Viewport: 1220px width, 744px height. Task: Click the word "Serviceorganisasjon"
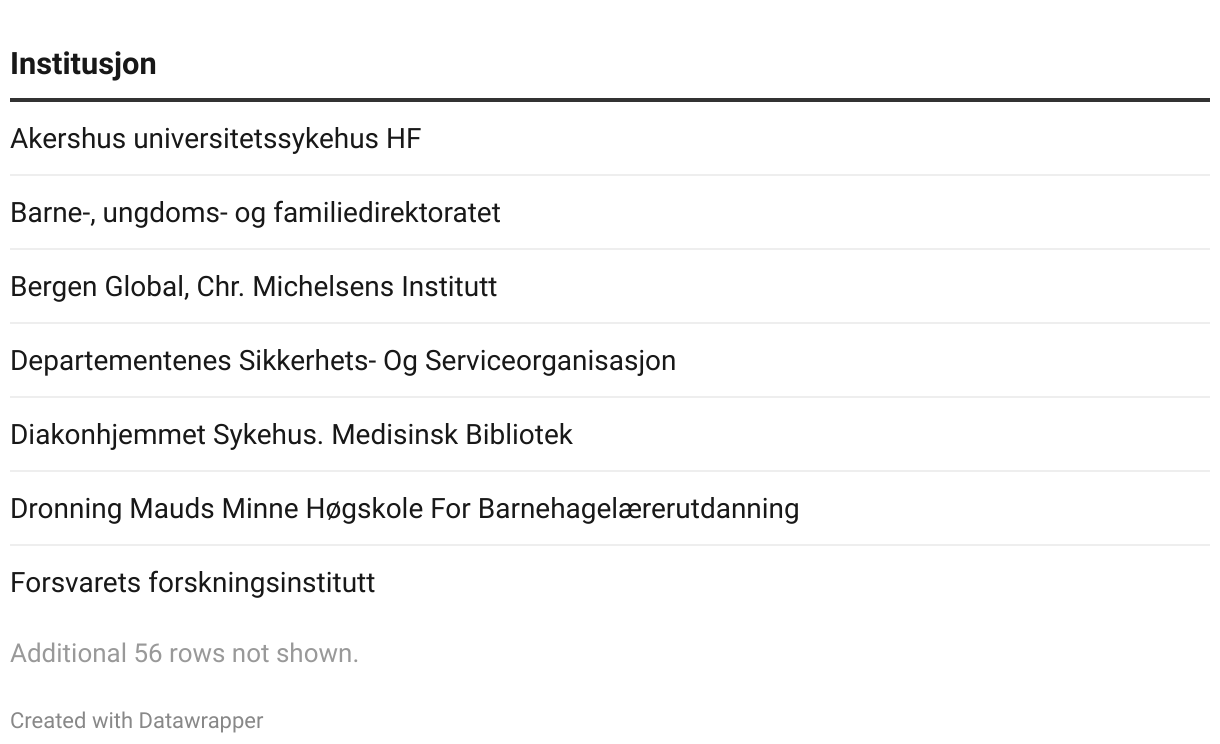coord(550,361)
